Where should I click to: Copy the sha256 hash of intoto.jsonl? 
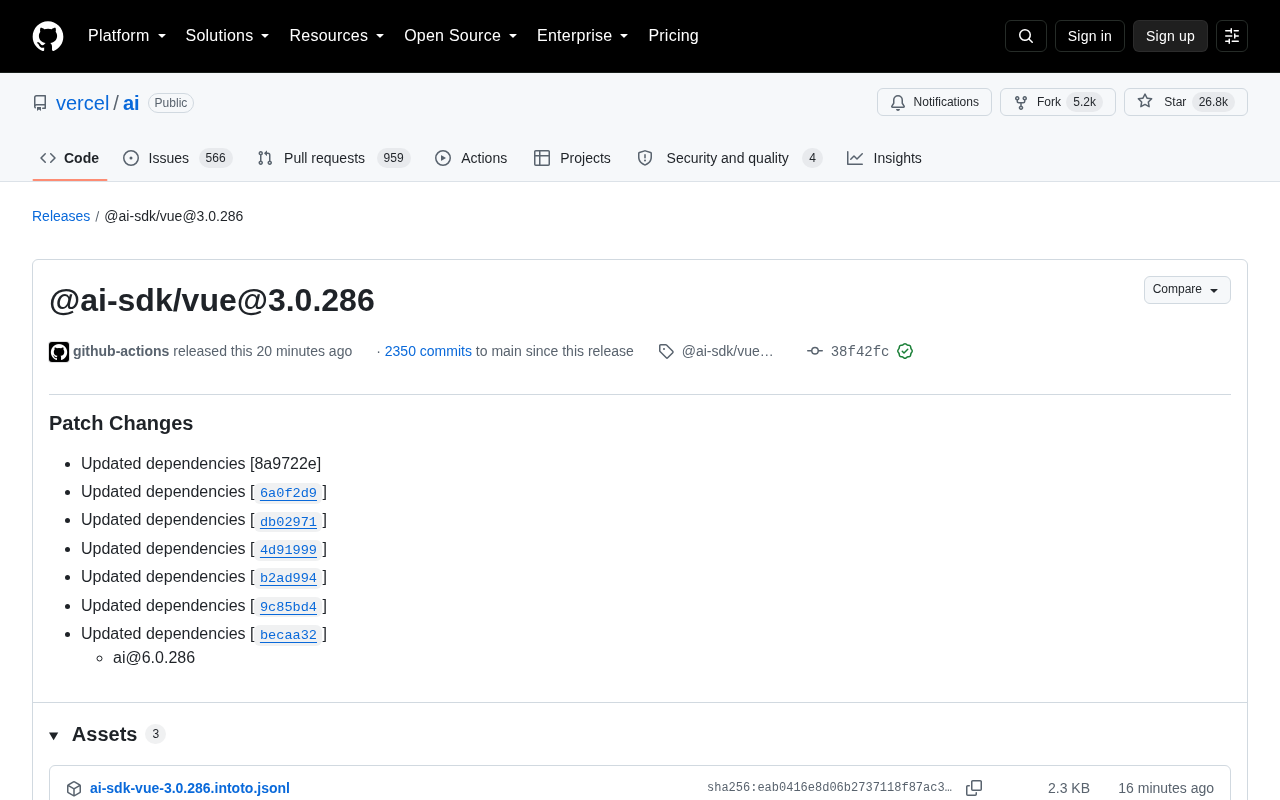coord(974,788)
